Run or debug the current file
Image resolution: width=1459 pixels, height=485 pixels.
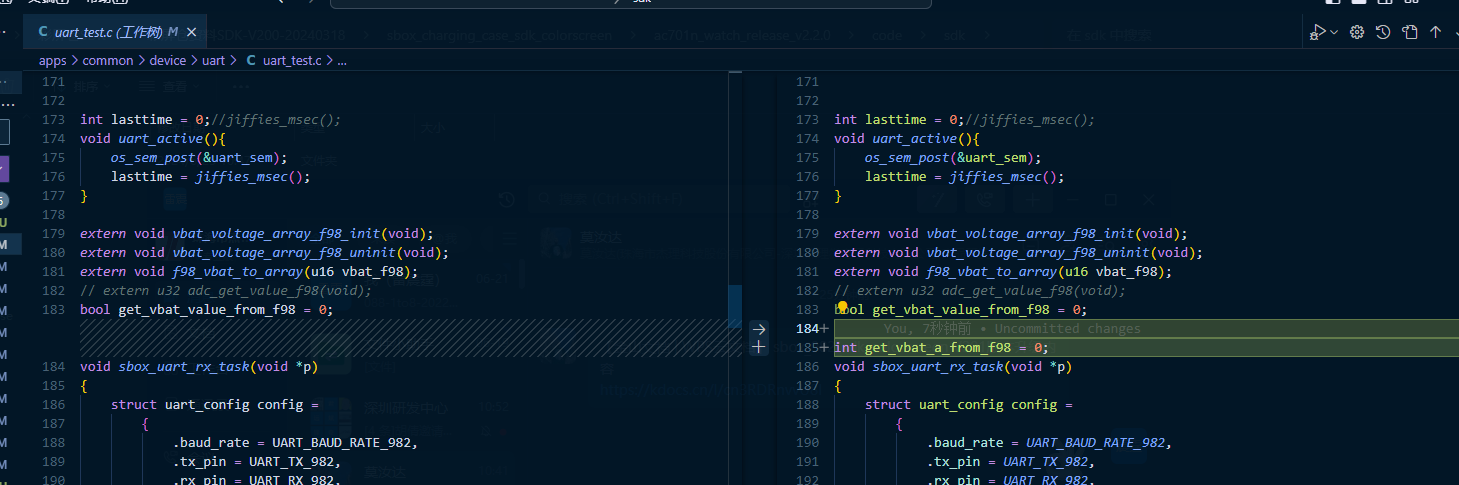tap(1318, 32)
